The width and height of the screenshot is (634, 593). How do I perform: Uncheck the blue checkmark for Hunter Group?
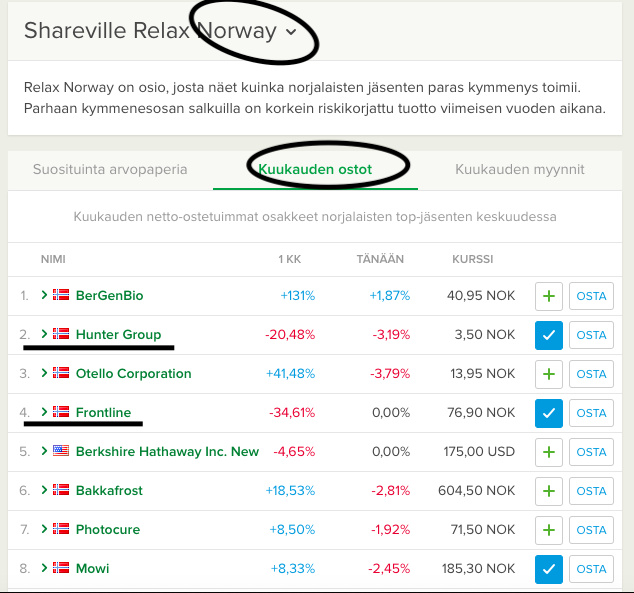click(x=549, y=335)
